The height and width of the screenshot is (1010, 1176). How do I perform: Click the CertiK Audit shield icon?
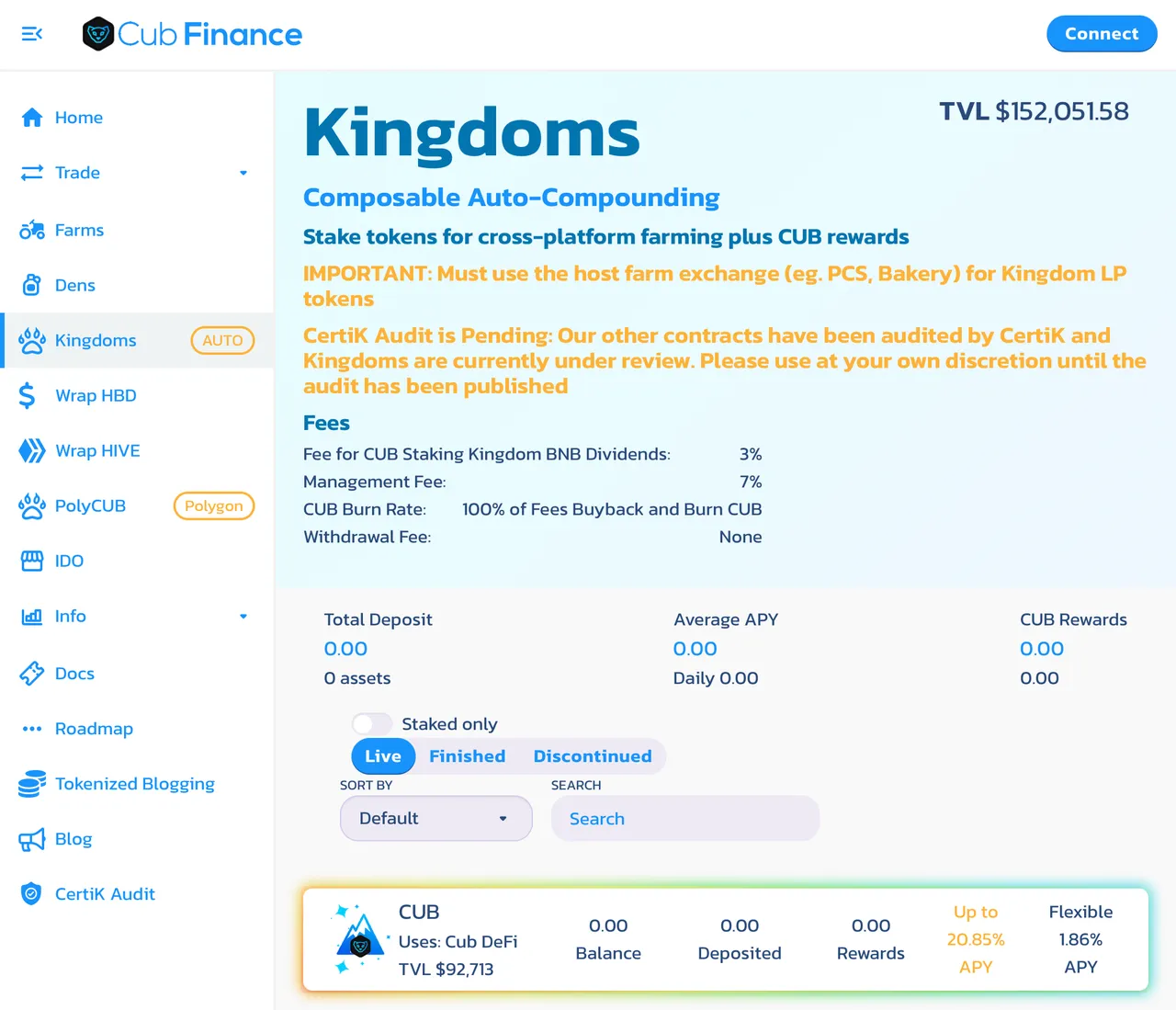[x=32, y=893]
